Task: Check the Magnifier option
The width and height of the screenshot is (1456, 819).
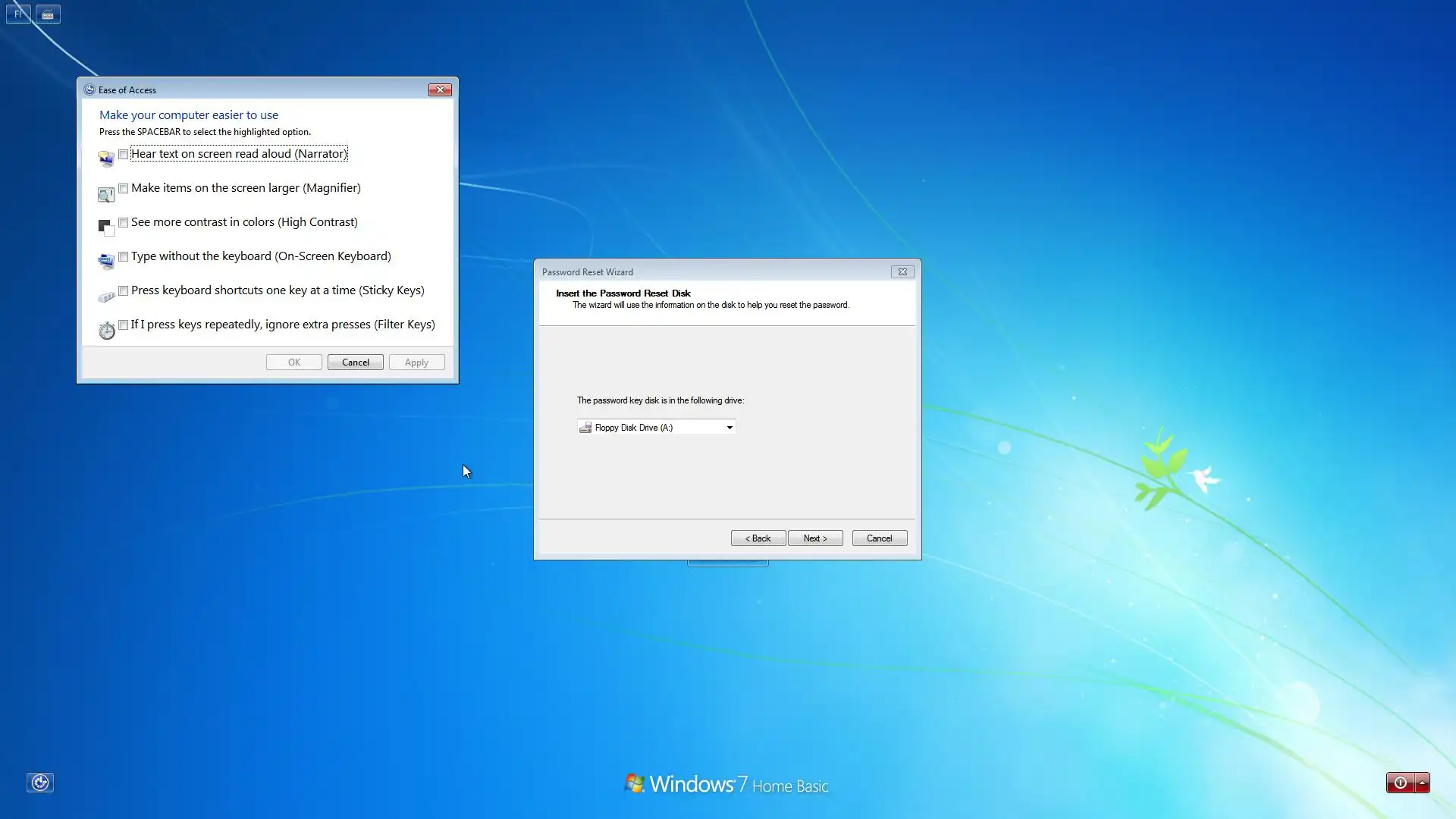Action: [x=123, y=188]
